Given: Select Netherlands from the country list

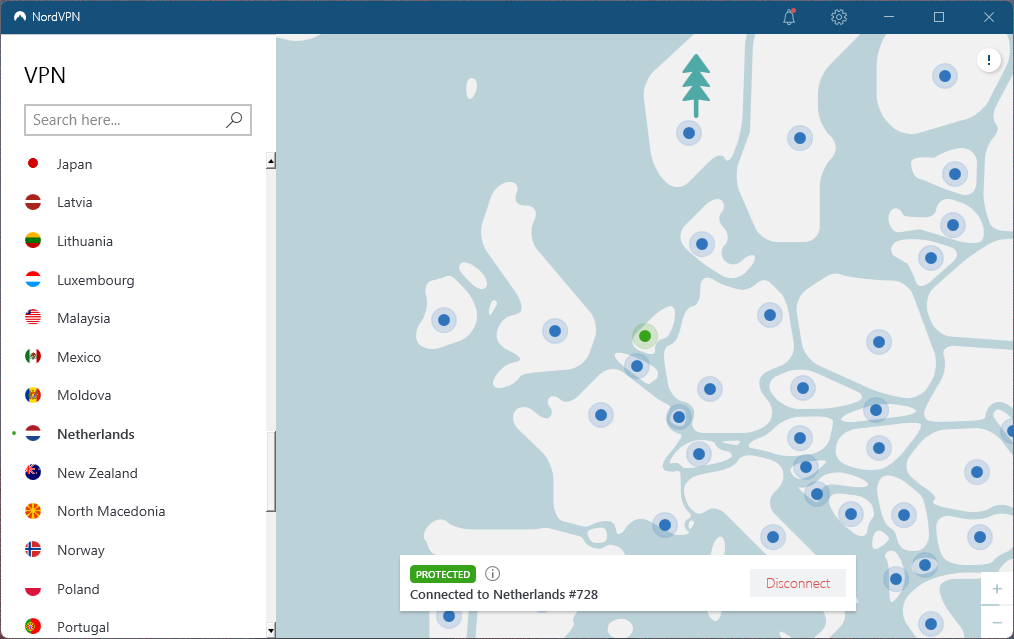Looking at the screenshot, I should point(96,434).
